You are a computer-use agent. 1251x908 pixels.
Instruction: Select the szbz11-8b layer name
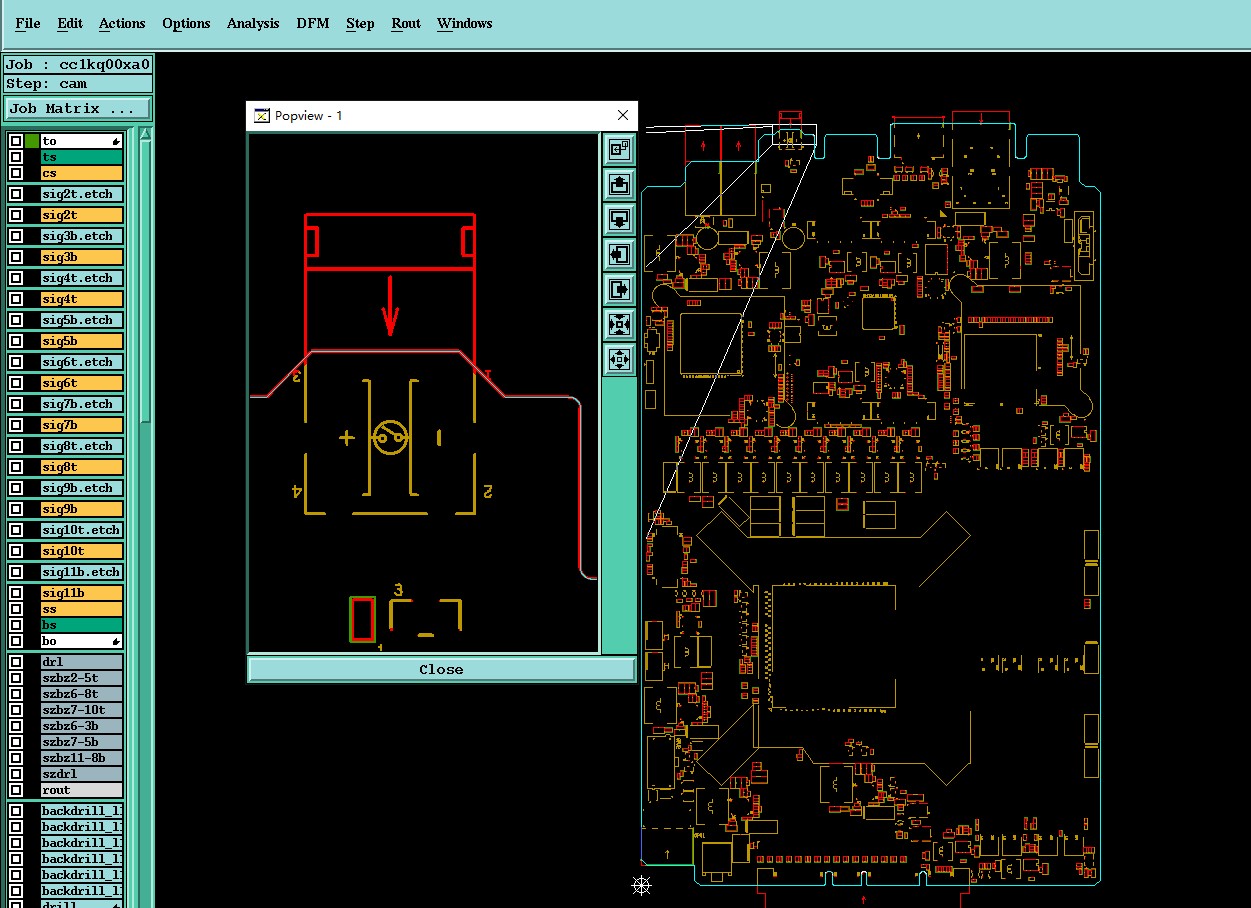(x=82, y=758)
